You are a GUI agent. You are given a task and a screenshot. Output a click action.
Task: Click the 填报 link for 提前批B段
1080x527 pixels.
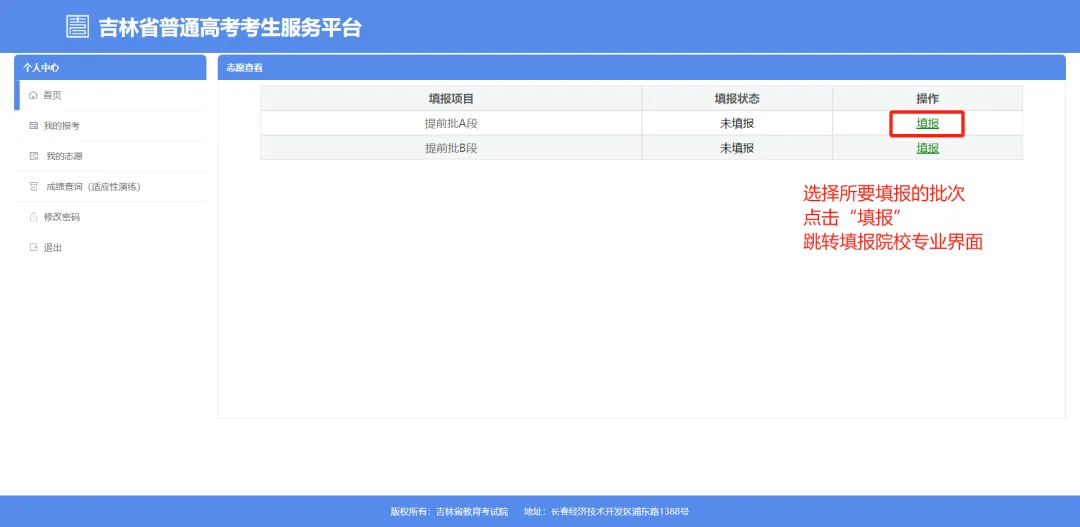(x=927, y=148)
